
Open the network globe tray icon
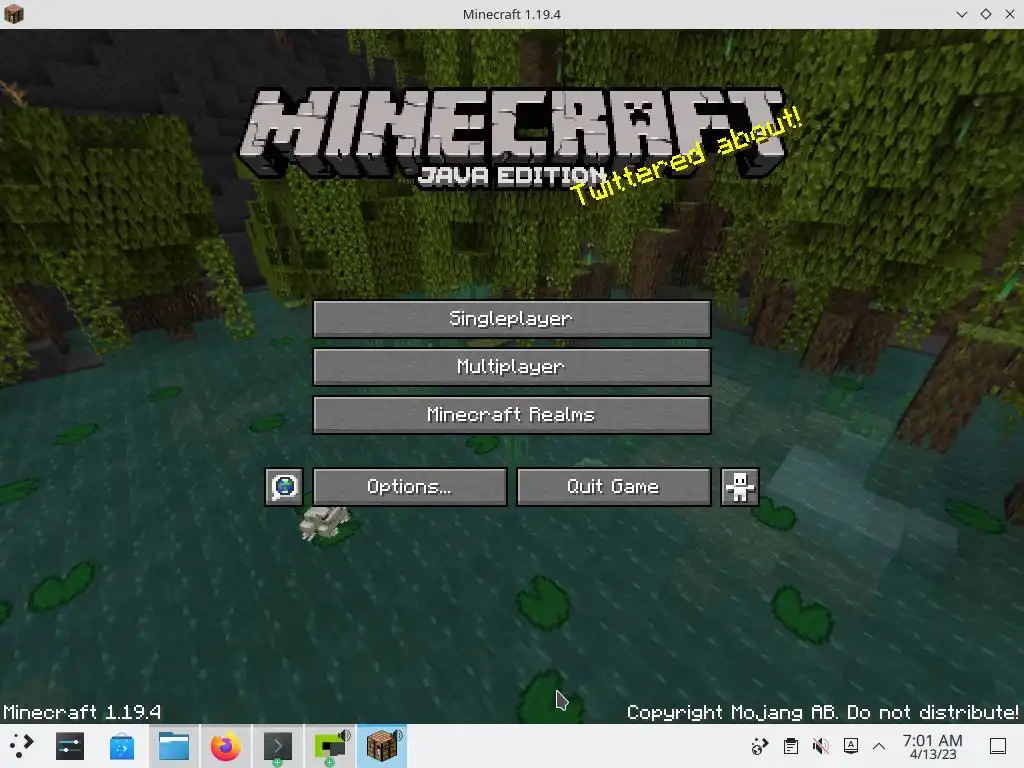tap(760, 746)
